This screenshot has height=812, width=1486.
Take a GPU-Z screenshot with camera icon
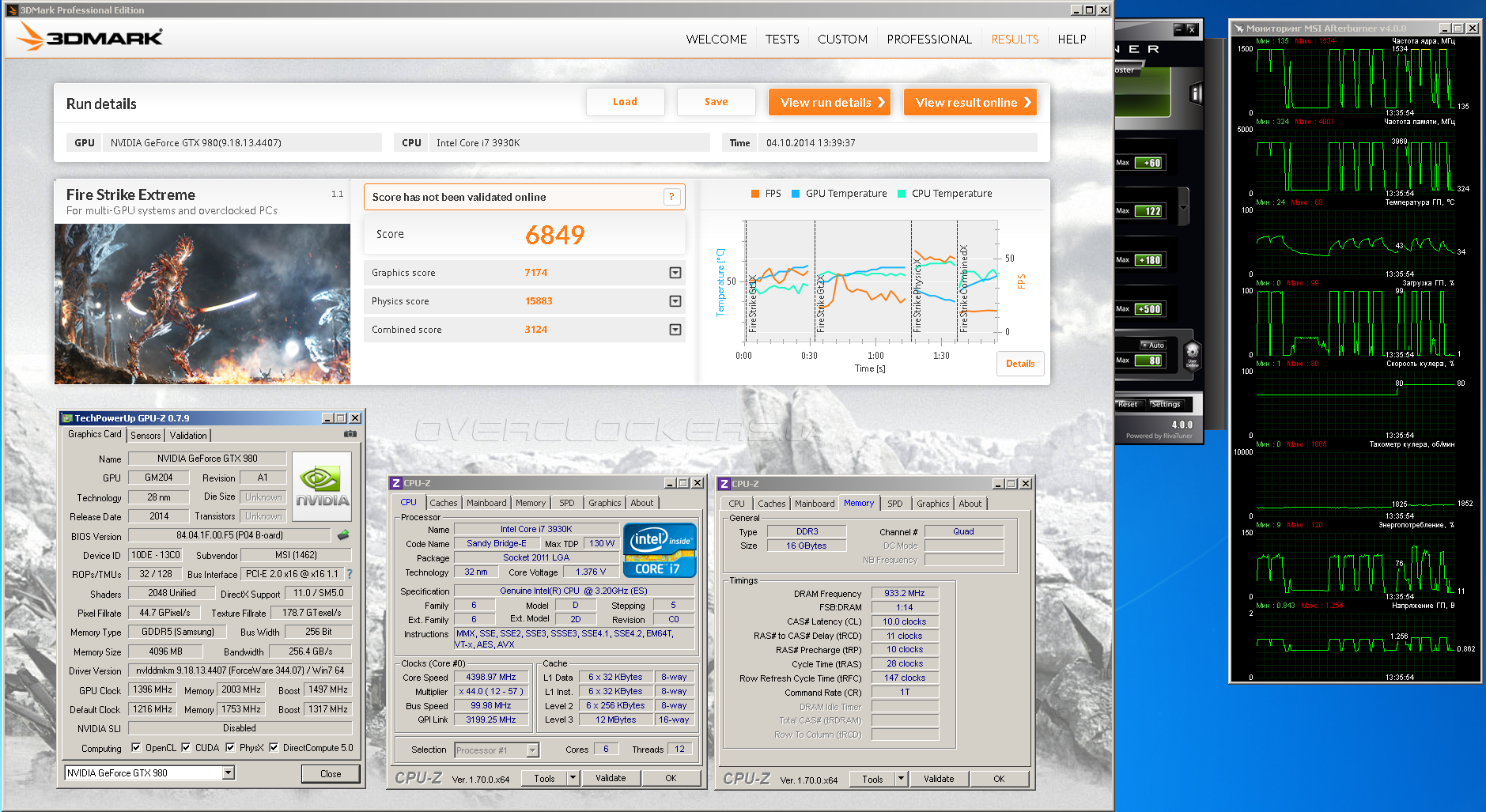point(350,434)
